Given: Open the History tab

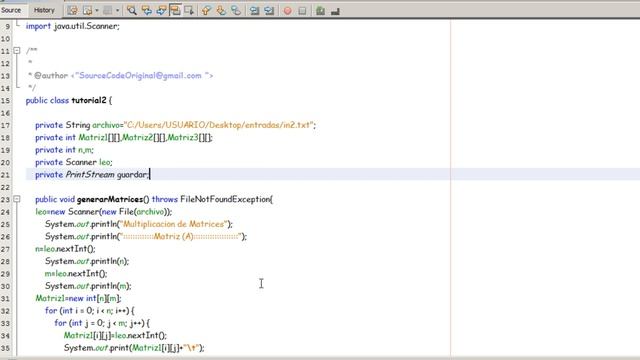Looking at the screenshot, I should tap(44, 10).
